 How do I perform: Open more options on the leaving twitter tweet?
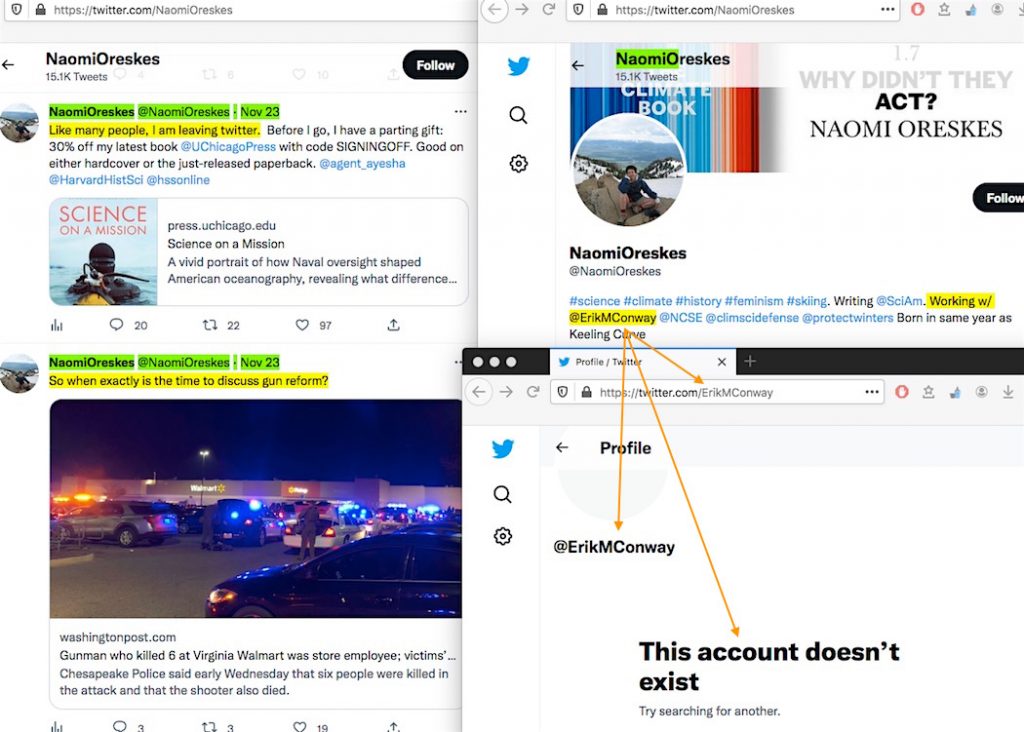(460, 112)
